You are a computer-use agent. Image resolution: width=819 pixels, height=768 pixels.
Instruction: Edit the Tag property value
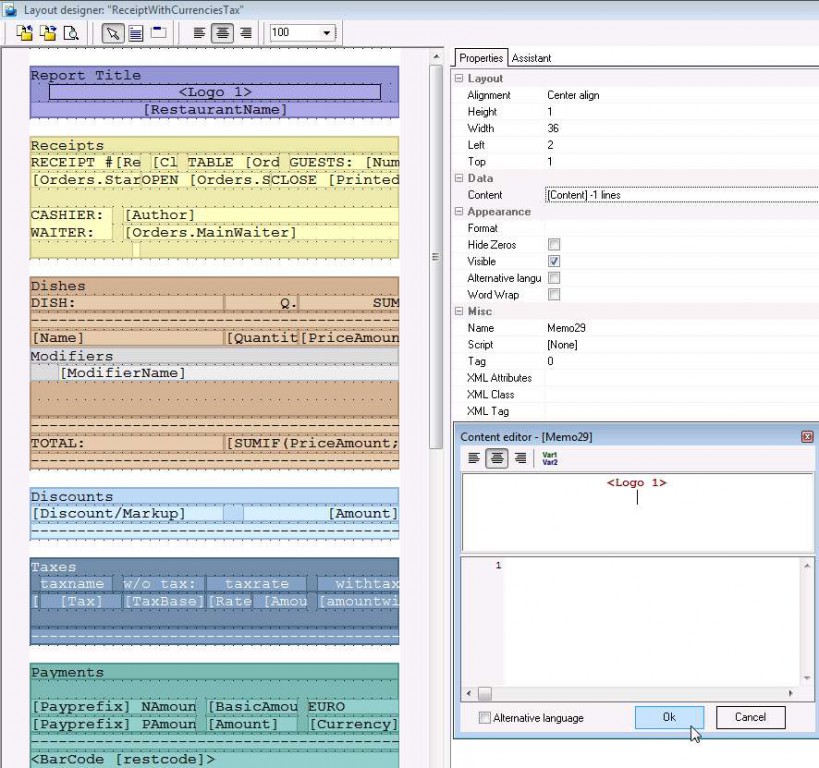[682, 362]
